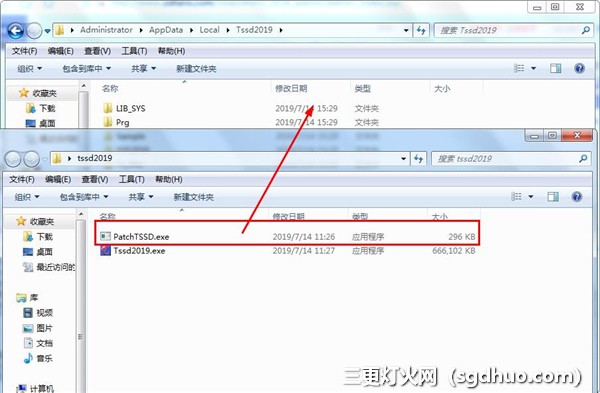The height and width of the screenshot is (393, 600).
Task: Open view options arrow in front window
Action: click(x=531, y=197)
